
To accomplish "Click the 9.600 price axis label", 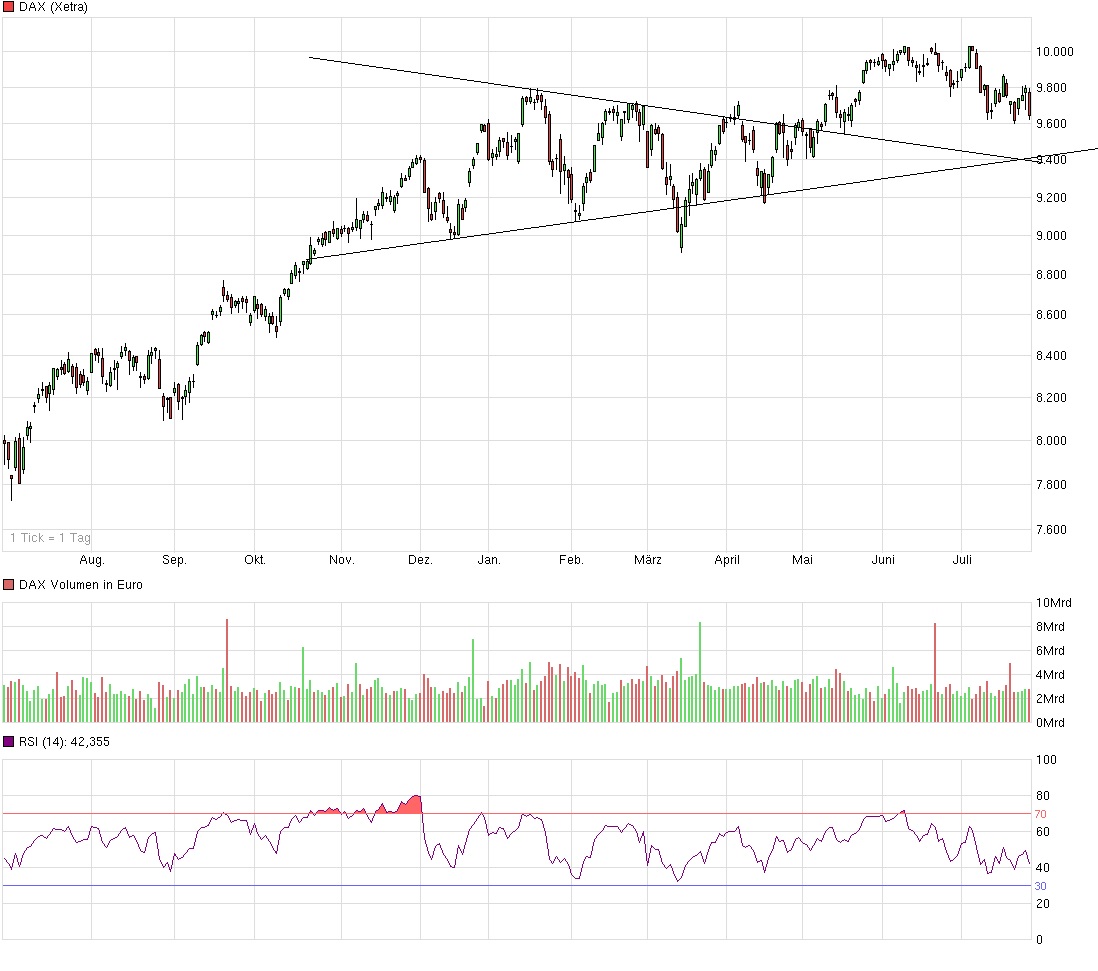I will (1052, 124).
